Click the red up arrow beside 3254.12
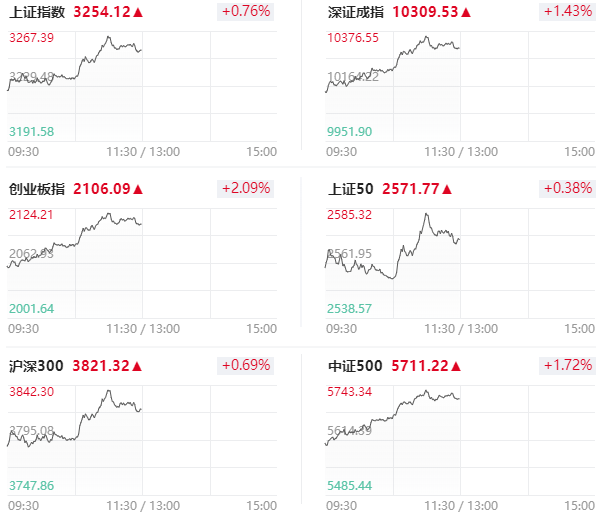The width and height of the screenshot is (603, 518). click(138, 12)
